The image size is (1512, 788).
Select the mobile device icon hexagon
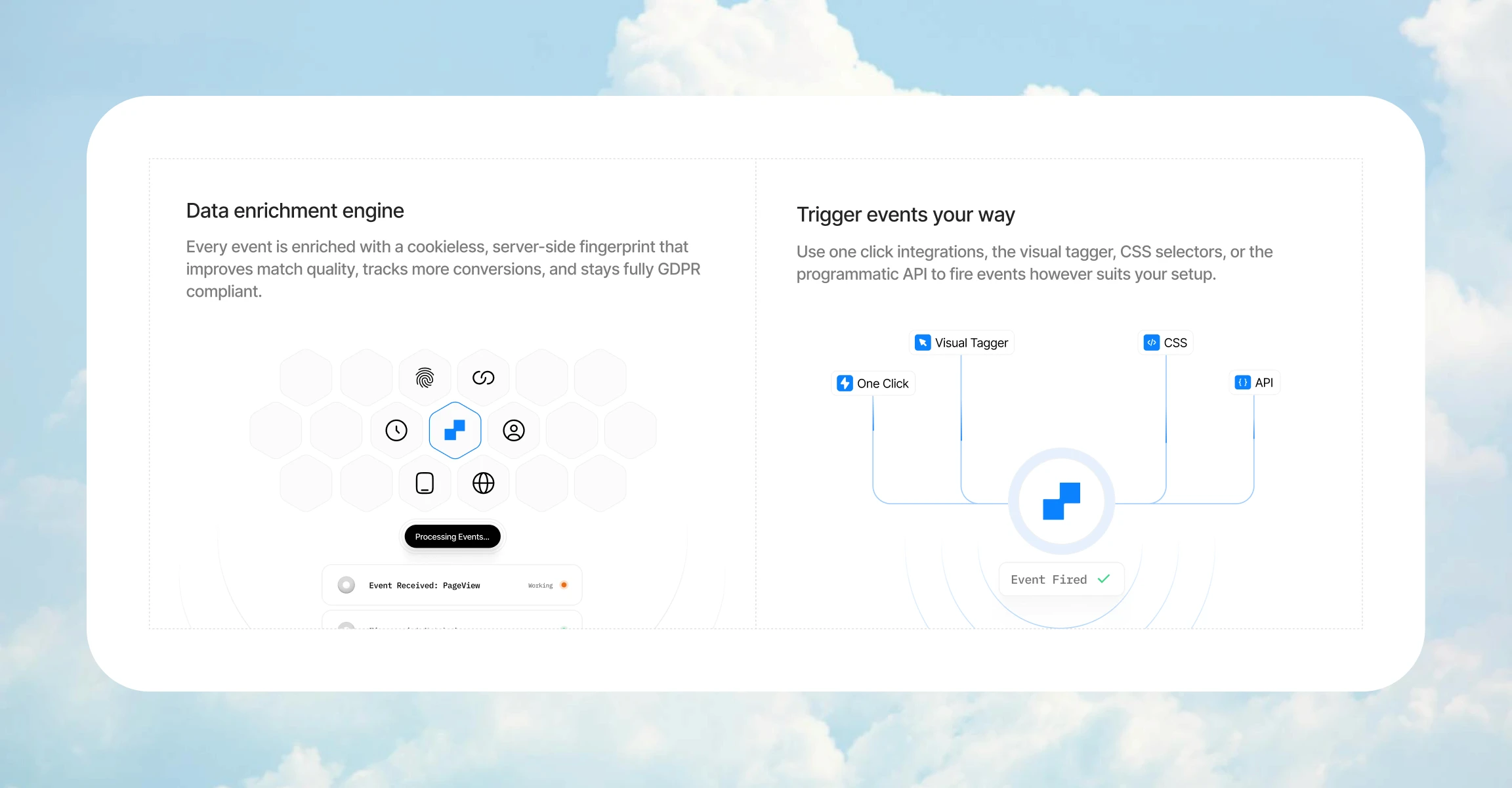click(424, 483)
